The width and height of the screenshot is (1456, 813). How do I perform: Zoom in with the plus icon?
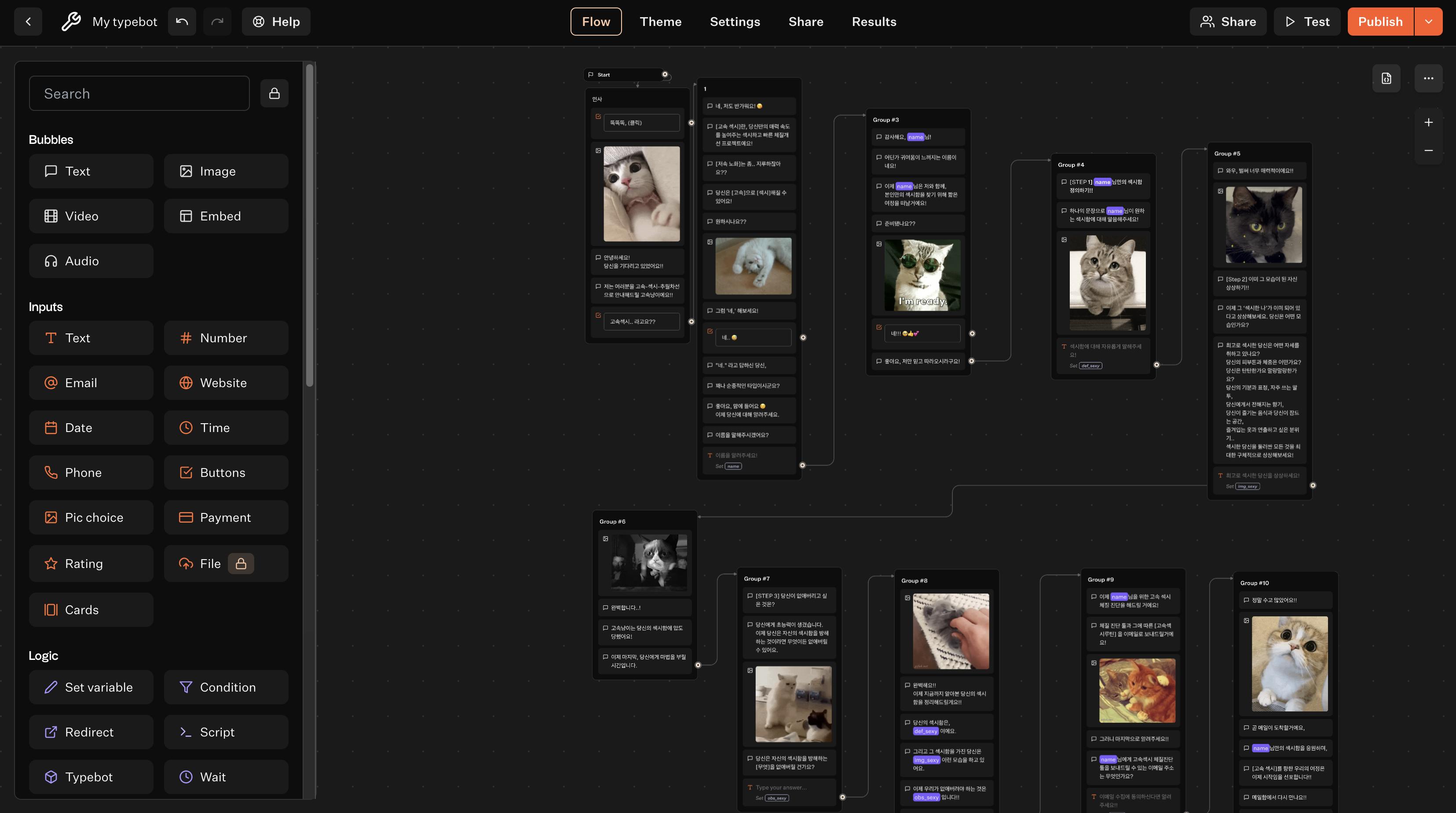point(1428,122)
